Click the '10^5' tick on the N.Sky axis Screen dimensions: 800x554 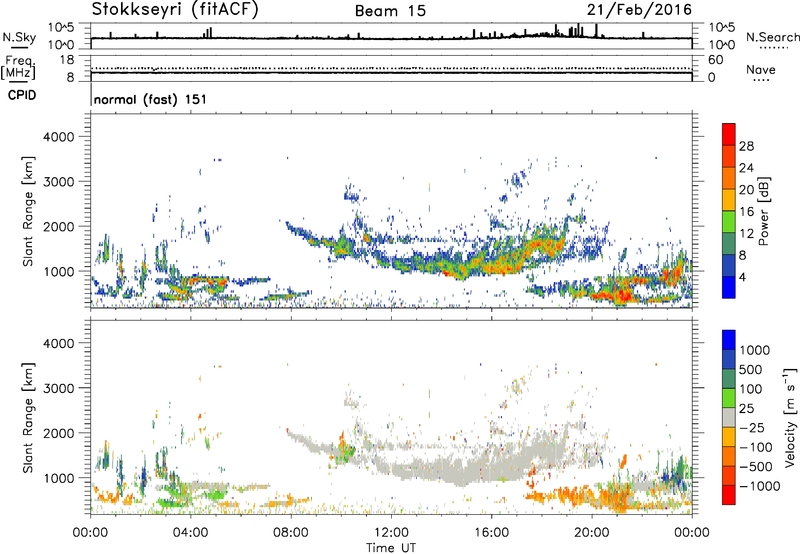pos(62,27)
